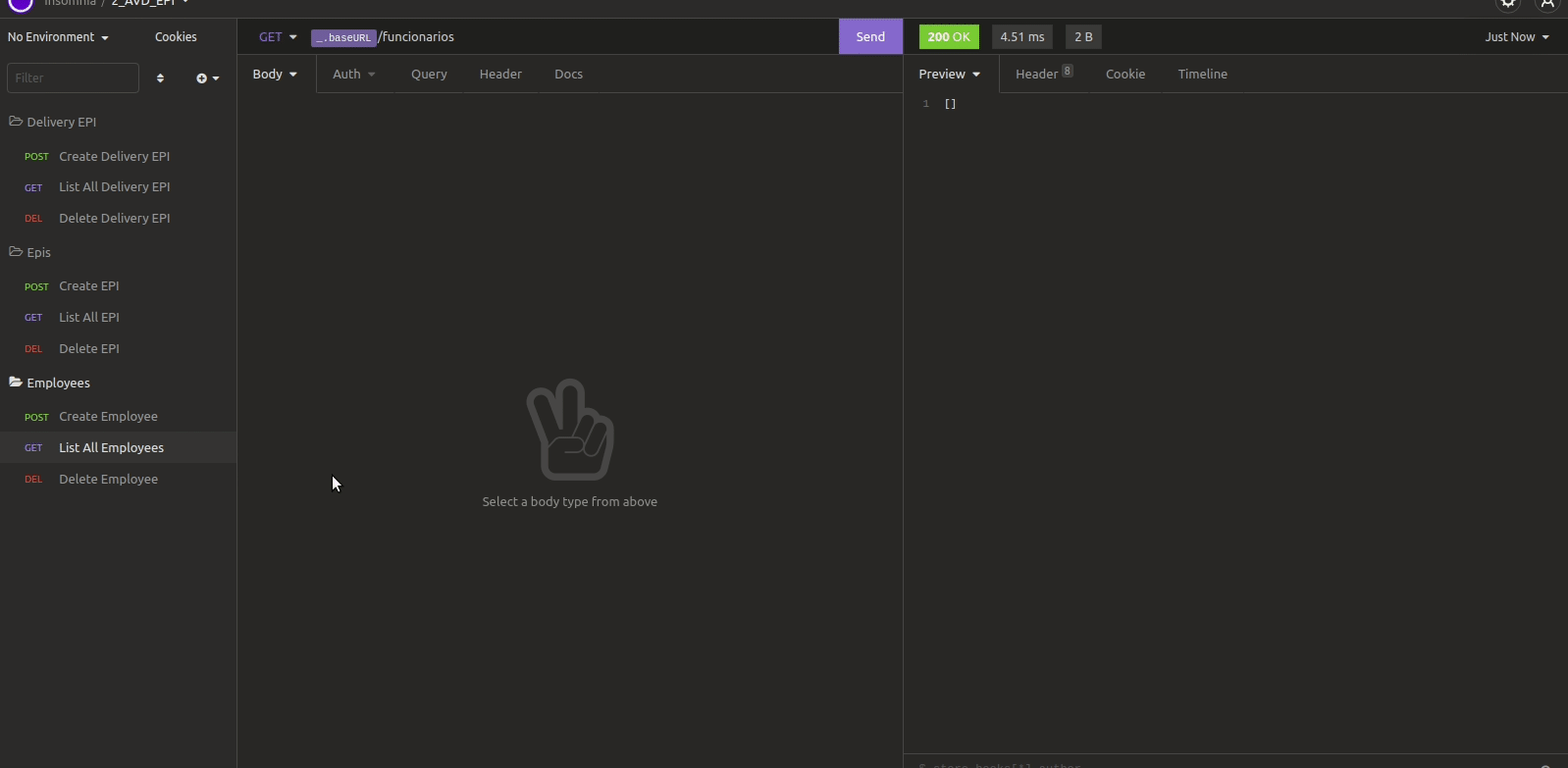Open the settings gear
The width and height of the screenshot is (1568, 768).
[x=1509, y=4]
